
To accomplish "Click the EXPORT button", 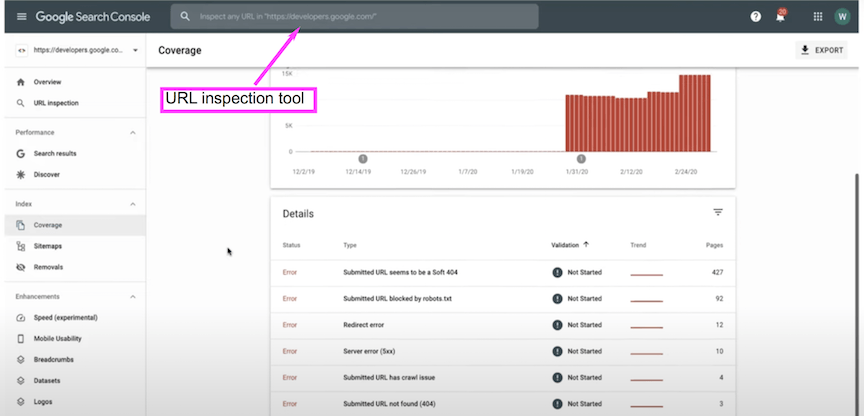I will pyautogui.click(x=822, y=50).
